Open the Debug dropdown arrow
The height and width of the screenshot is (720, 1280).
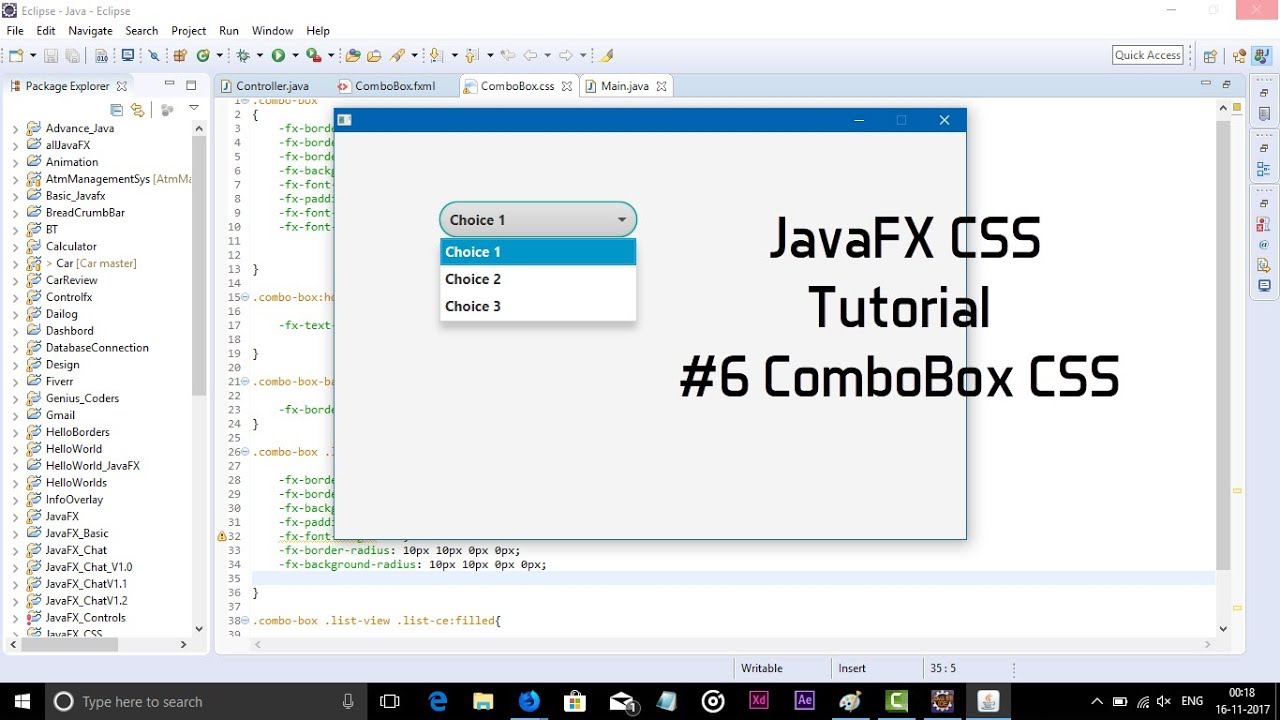[258, 56]
